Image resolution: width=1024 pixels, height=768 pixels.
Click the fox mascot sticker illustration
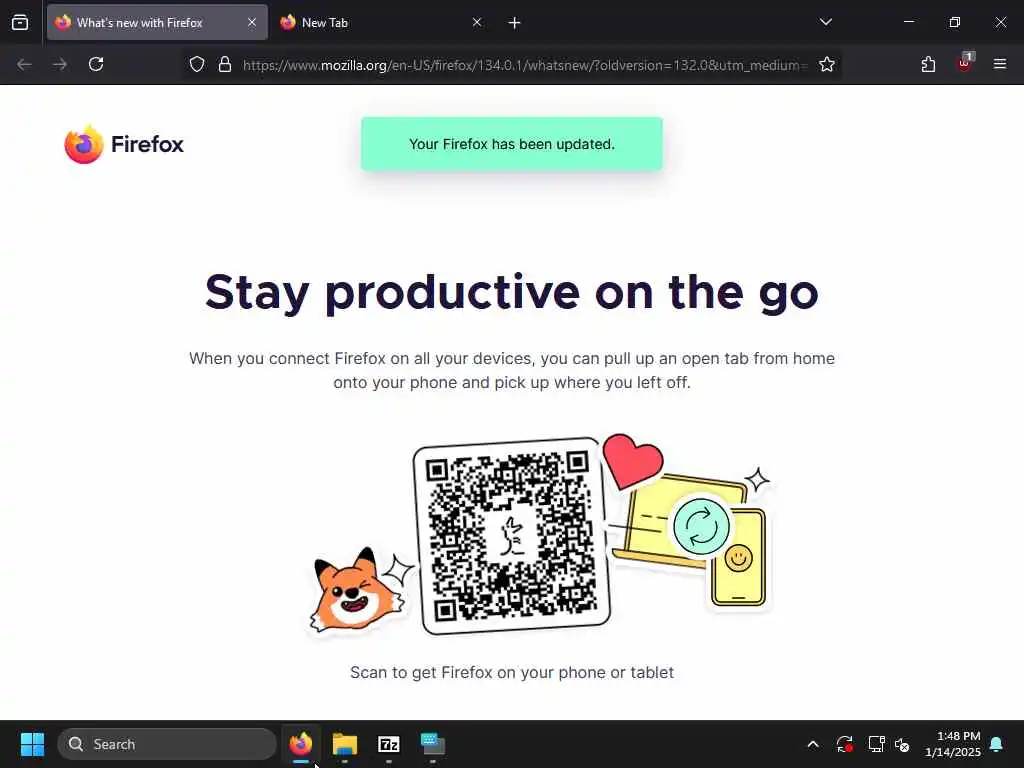click(x=358, y=590)
